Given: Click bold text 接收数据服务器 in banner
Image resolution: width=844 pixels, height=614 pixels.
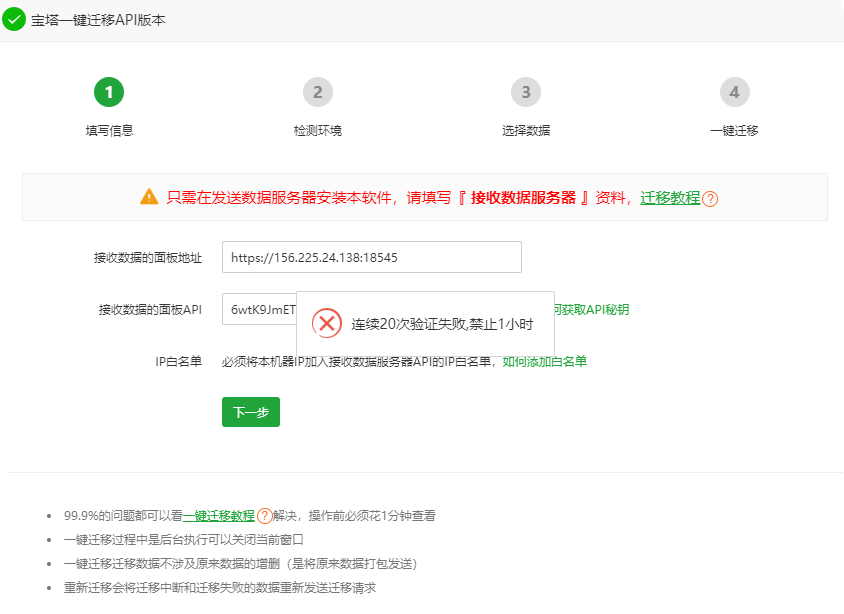Looking at the screenshot, I should click(523, 197).
